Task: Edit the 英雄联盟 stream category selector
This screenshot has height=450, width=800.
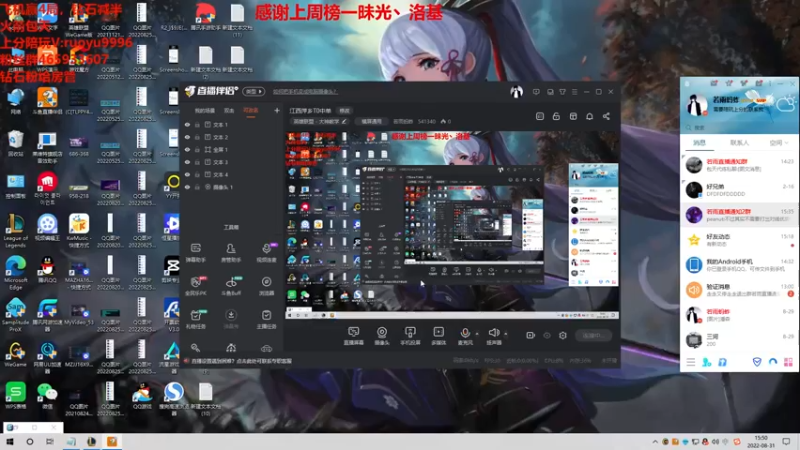Action: [x=320, y=121]
